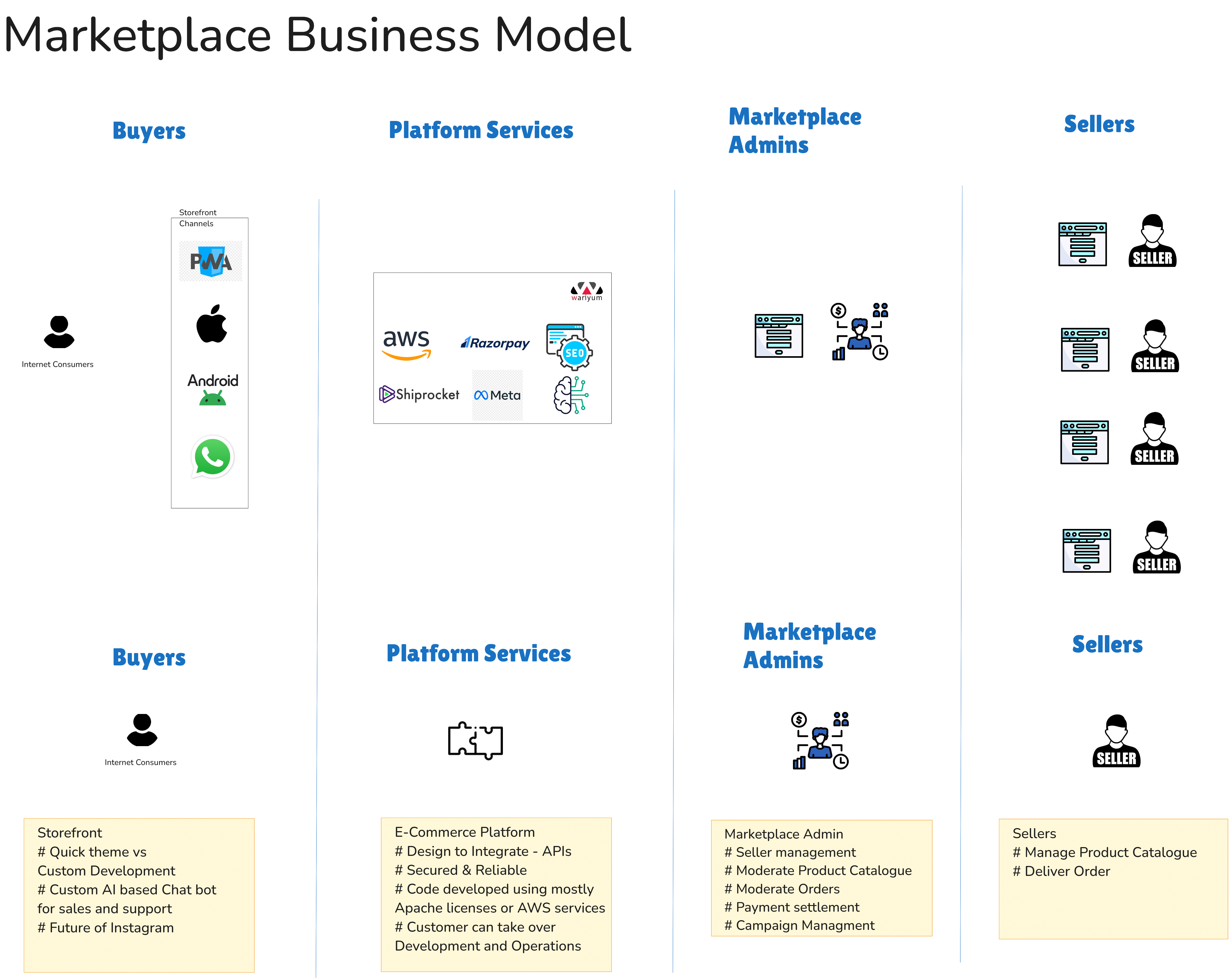Select the top Marketplace Admins heading
The width and height of the screenshot is (1230, 980).
coord(795,131)
